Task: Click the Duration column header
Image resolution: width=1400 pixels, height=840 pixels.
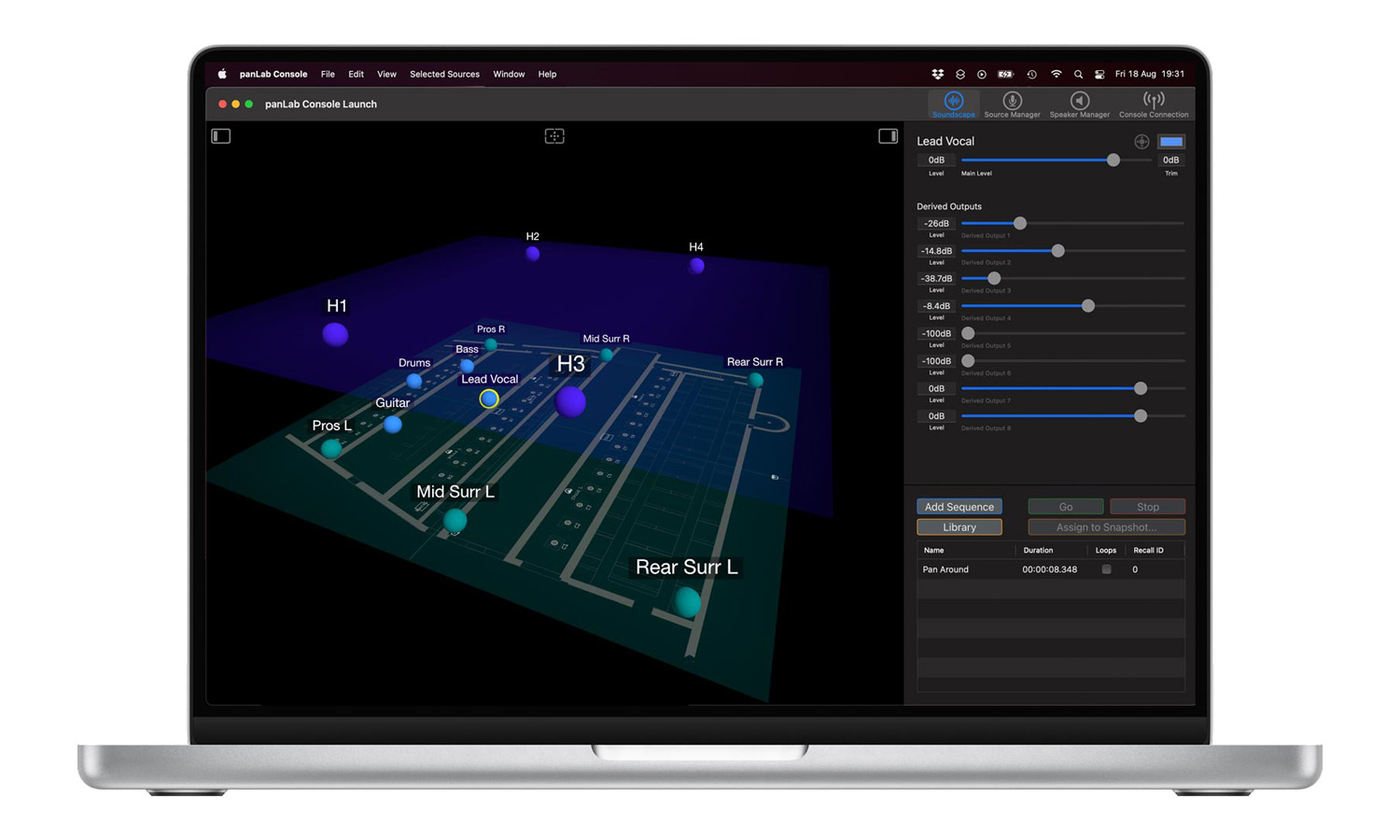Action: pos(1038,551)
